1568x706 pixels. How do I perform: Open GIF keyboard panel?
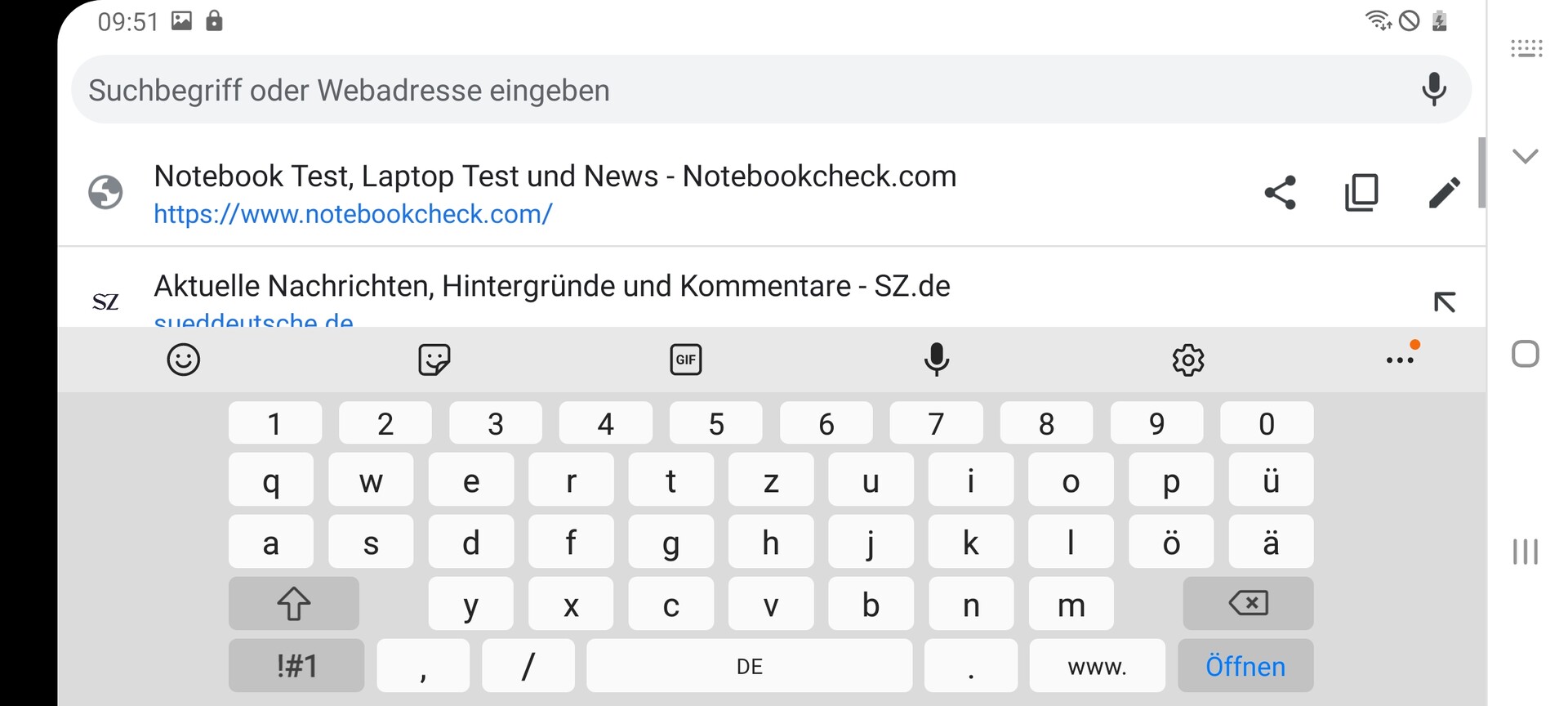[x=685, y=360]
